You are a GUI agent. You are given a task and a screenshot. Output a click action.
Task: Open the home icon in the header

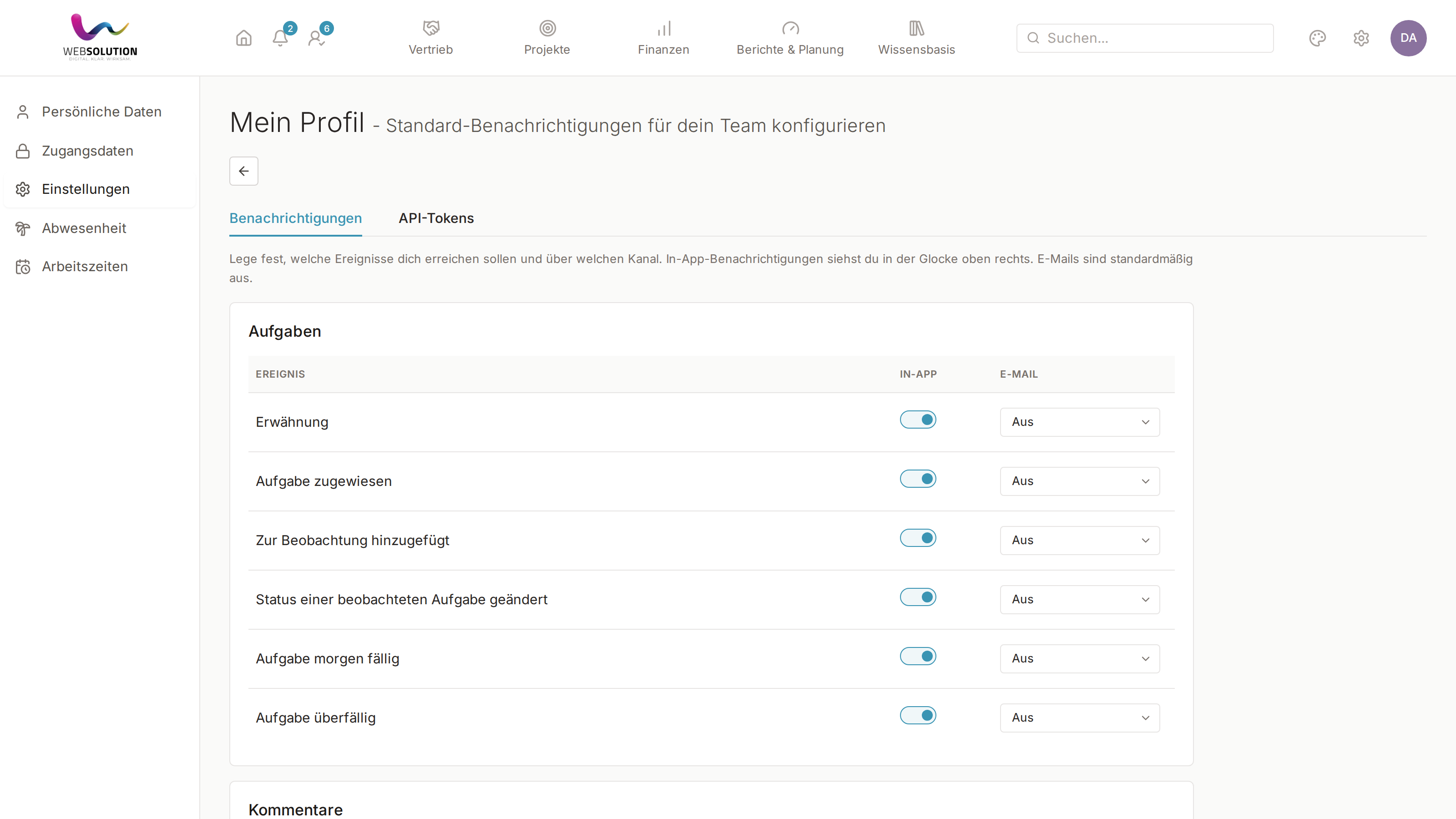(243, 38)
